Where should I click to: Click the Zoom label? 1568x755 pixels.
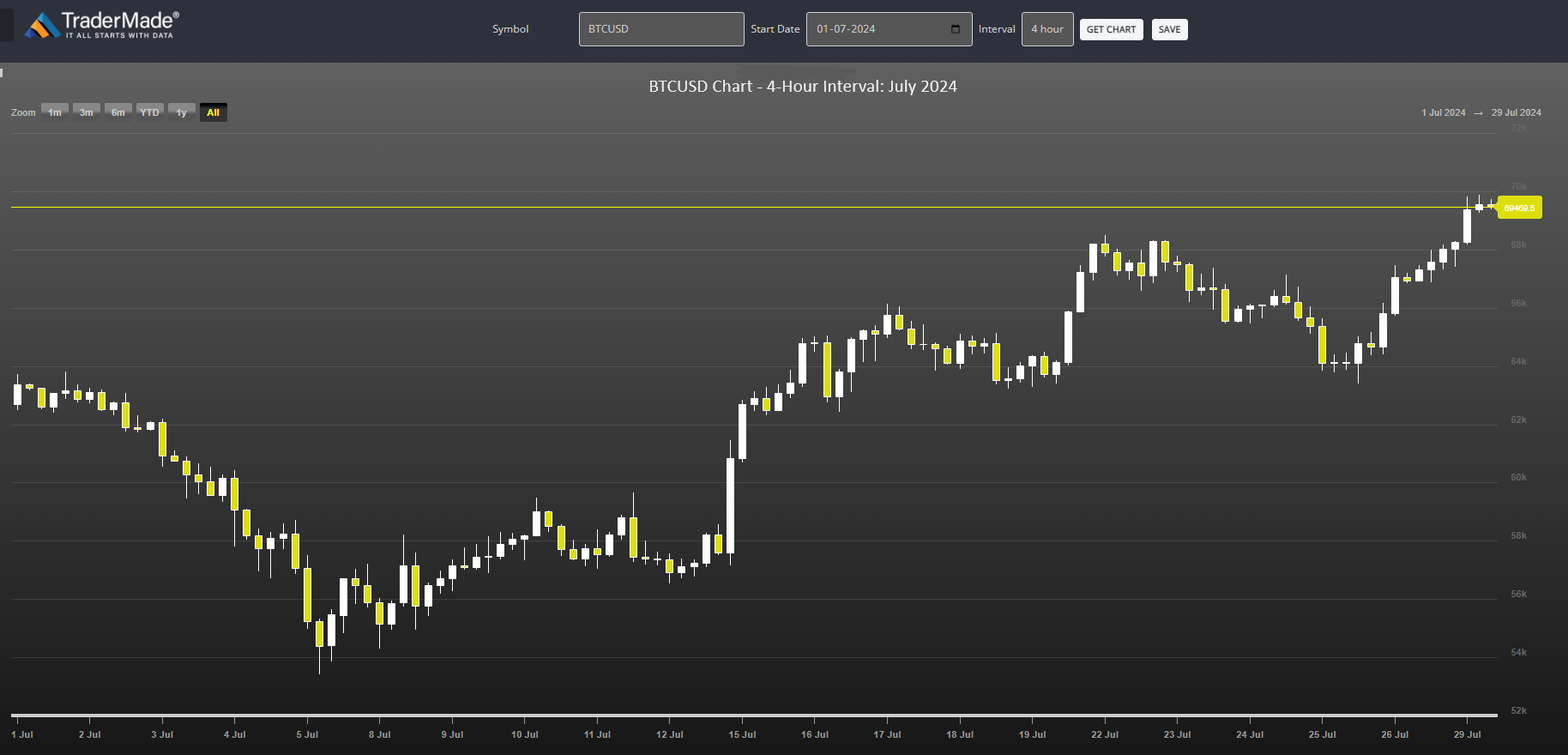23,112
